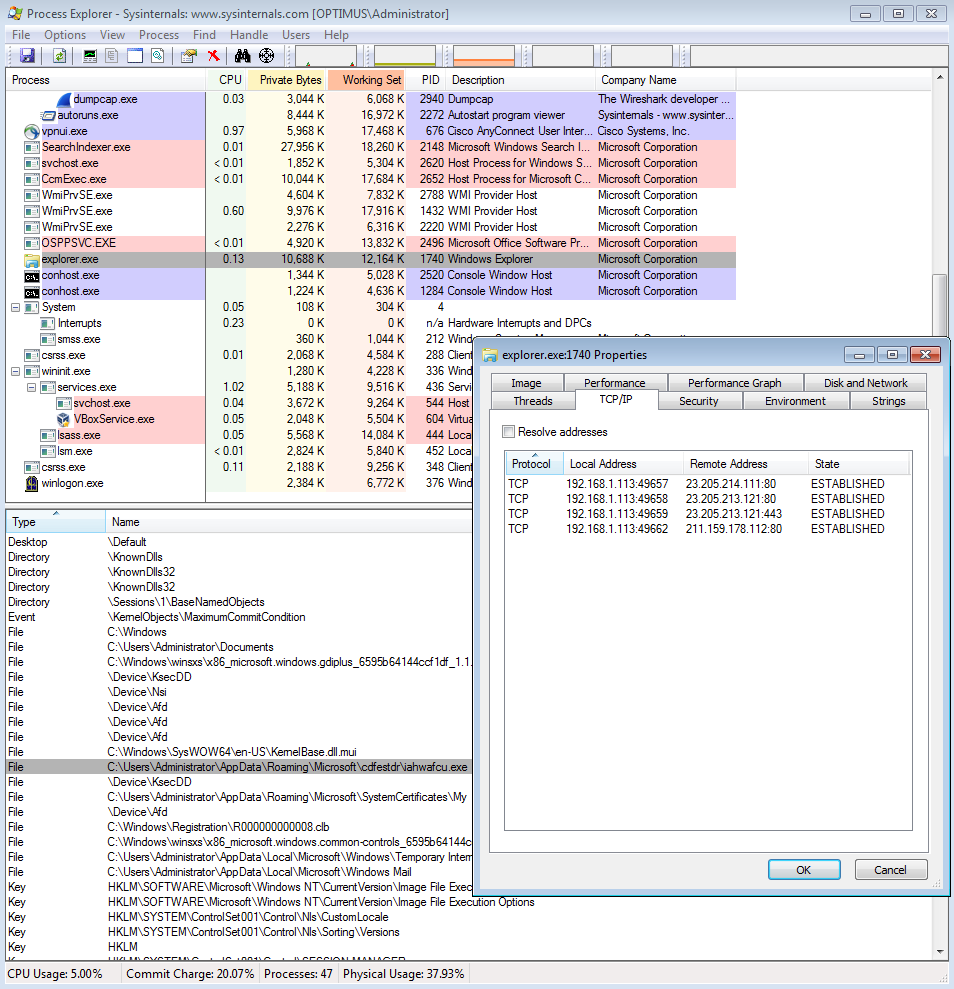The image size is (954, 989).
Task: Open the Handle menu
Action: [x=249, y=35]
